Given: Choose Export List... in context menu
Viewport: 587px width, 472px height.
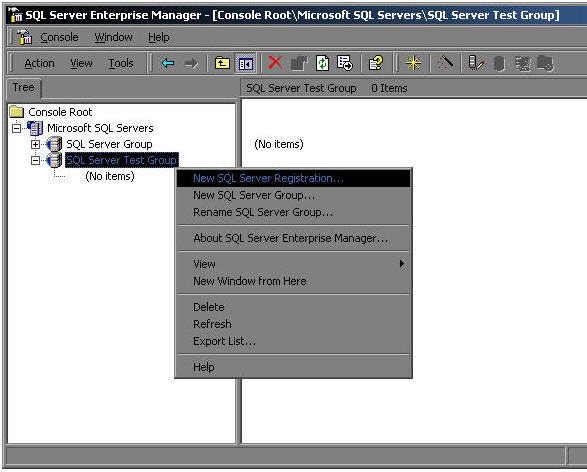Looking at the screenshot, I should pos(294,341).
